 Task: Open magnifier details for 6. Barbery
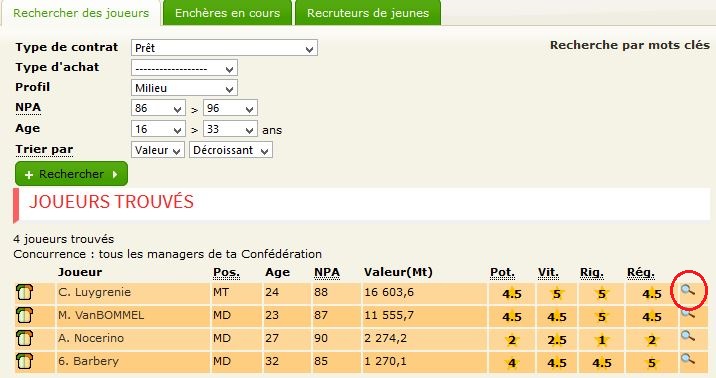688,359
